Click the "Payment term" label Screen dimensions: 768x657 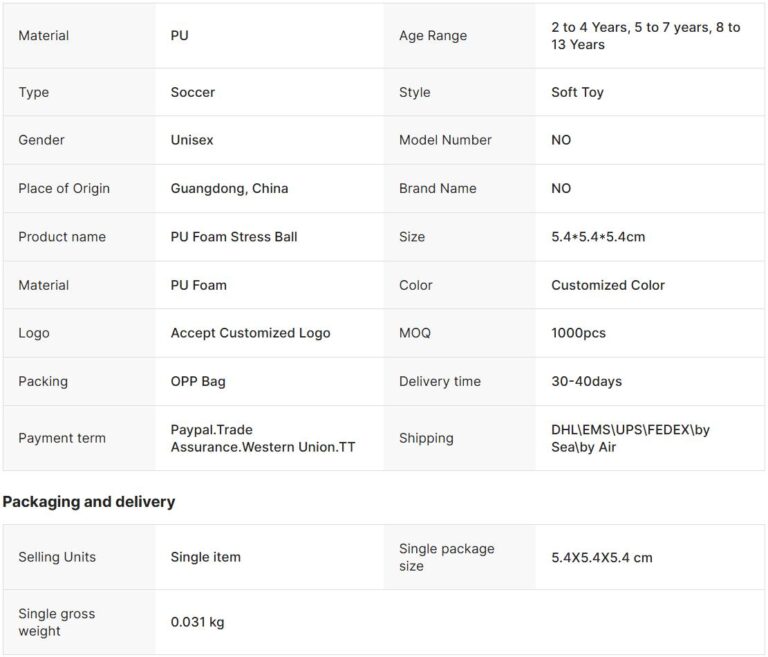click(61, 438)
